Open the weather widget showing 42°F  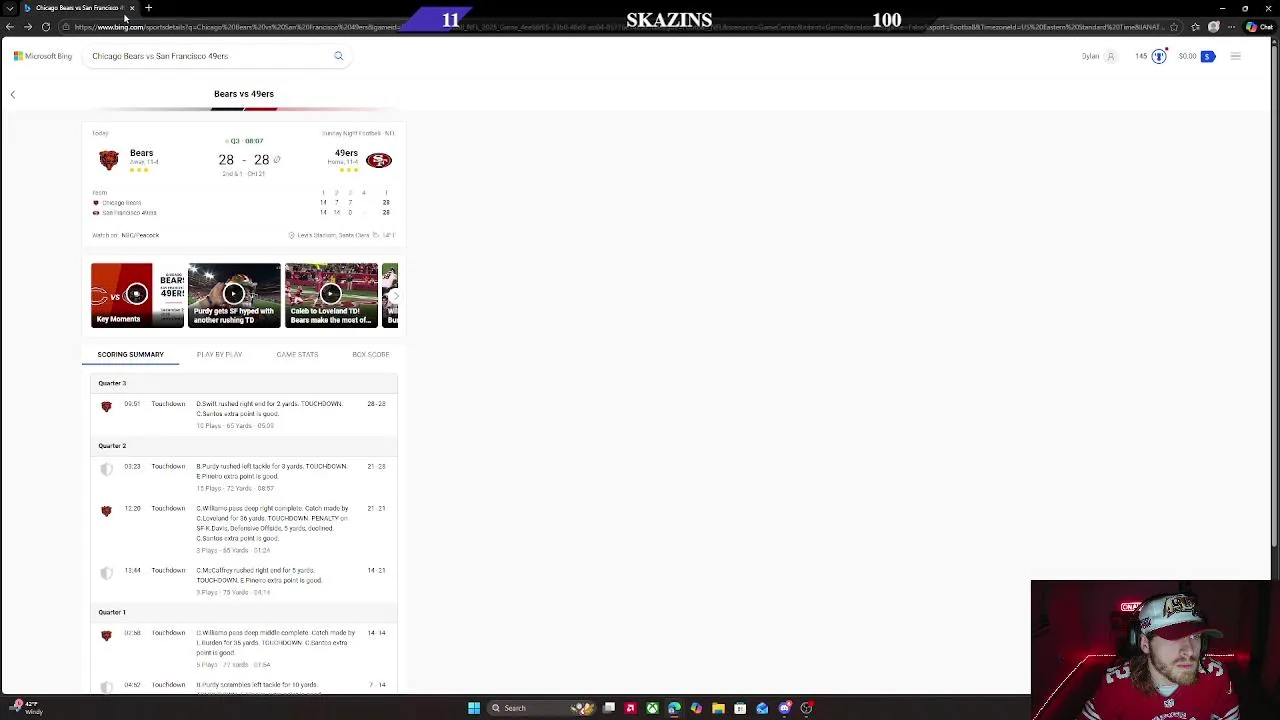click(25, 707)
